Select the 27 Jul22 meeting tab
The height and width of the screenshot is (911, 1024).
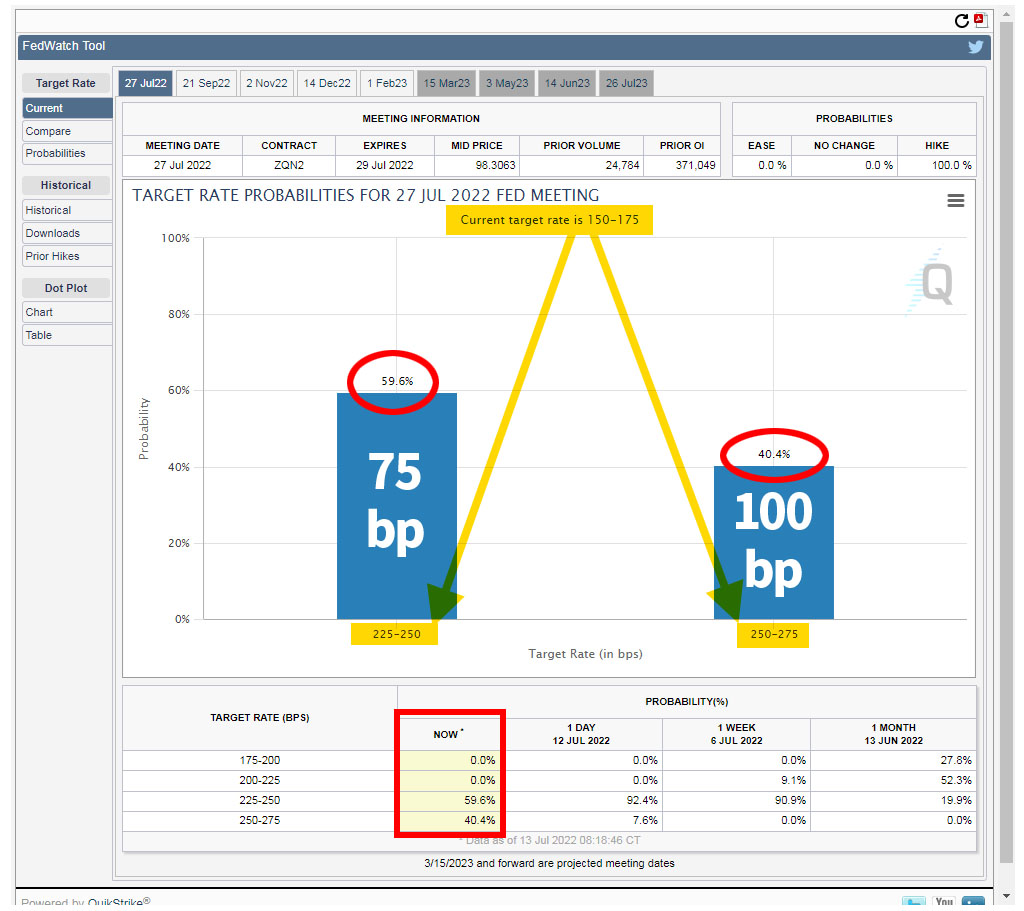click(x=146, y=83)
